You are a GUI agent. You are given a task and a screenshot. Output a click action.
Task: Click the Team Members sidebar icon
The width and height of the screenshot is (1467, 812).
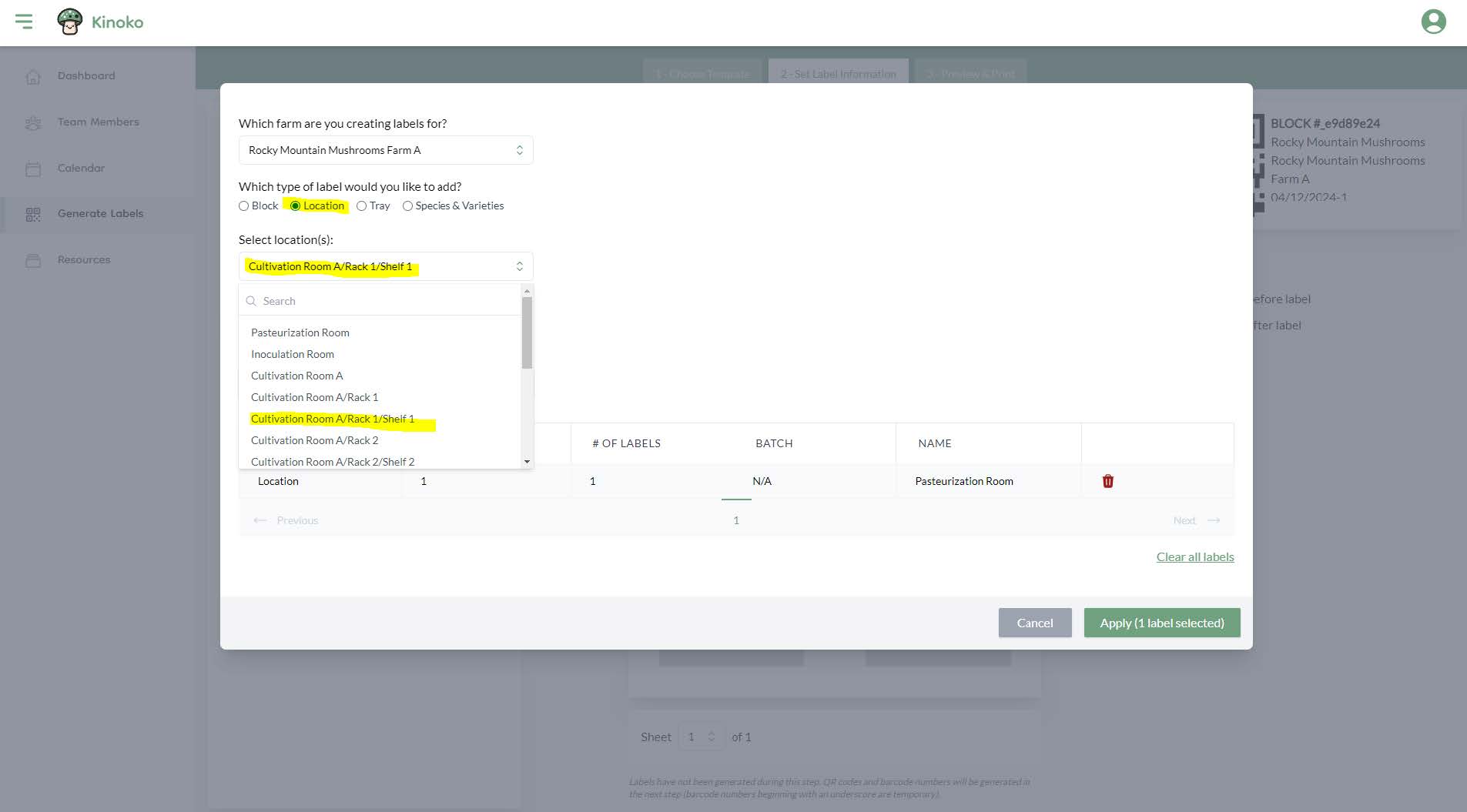click(33, 122)
